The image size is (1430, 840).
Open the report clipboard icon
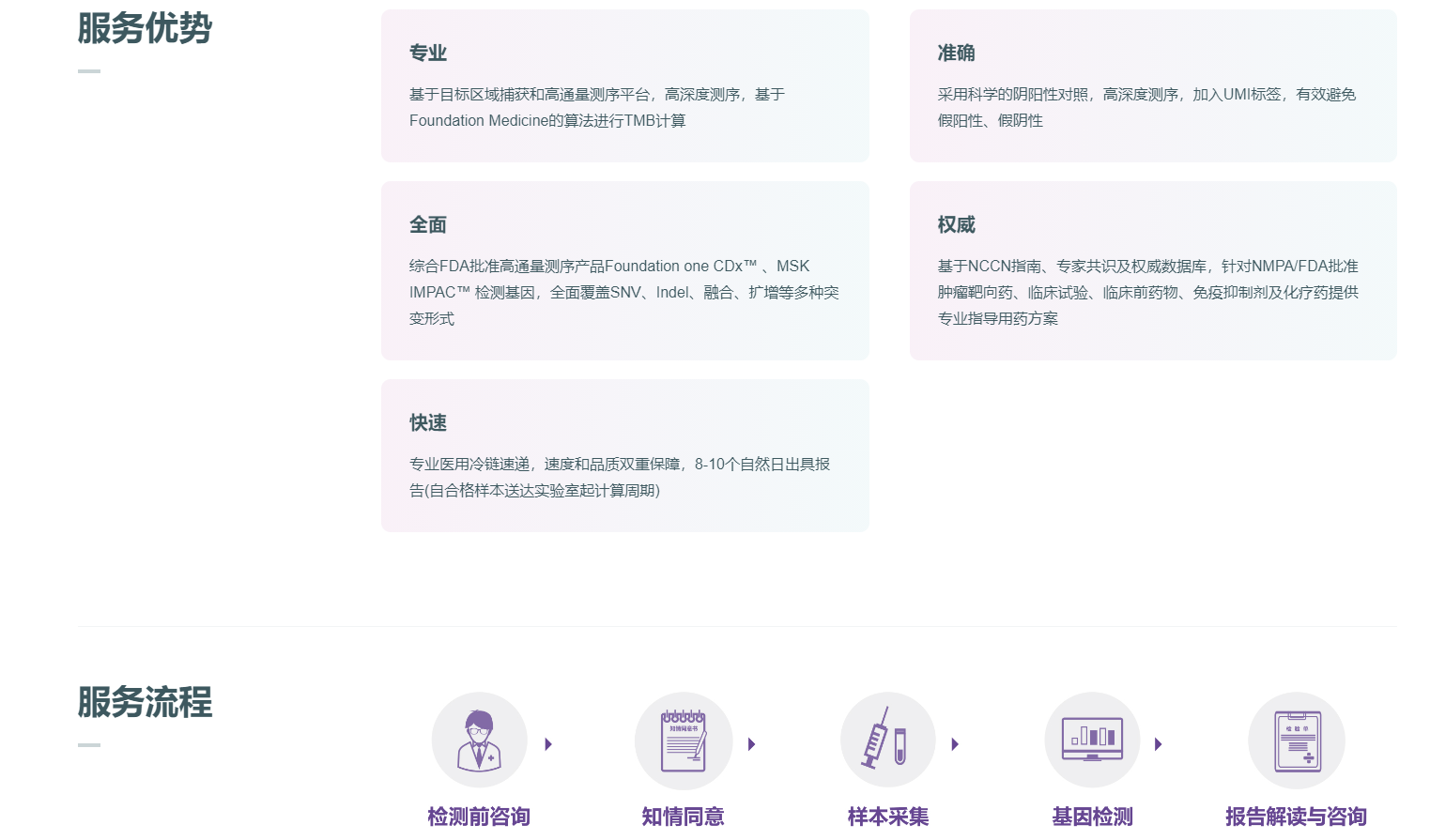1297,741
